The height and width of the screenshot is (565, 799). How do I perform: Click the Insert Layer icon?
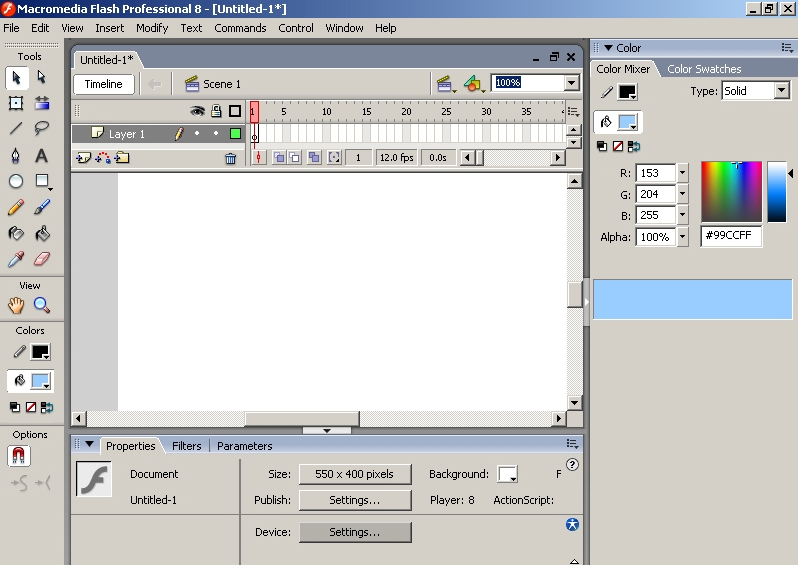click(x=83, y=158)
